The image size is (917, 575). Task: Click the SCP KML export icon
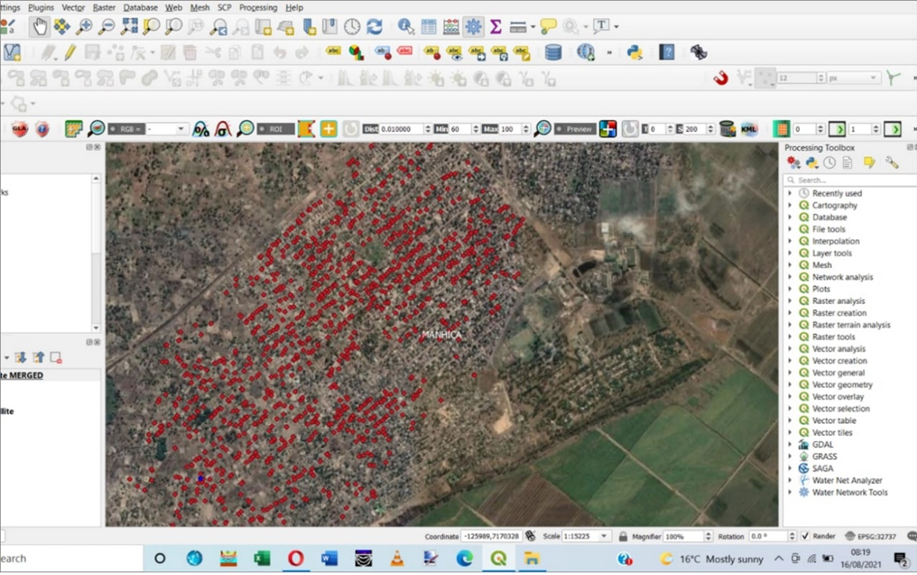pos(749,129)
